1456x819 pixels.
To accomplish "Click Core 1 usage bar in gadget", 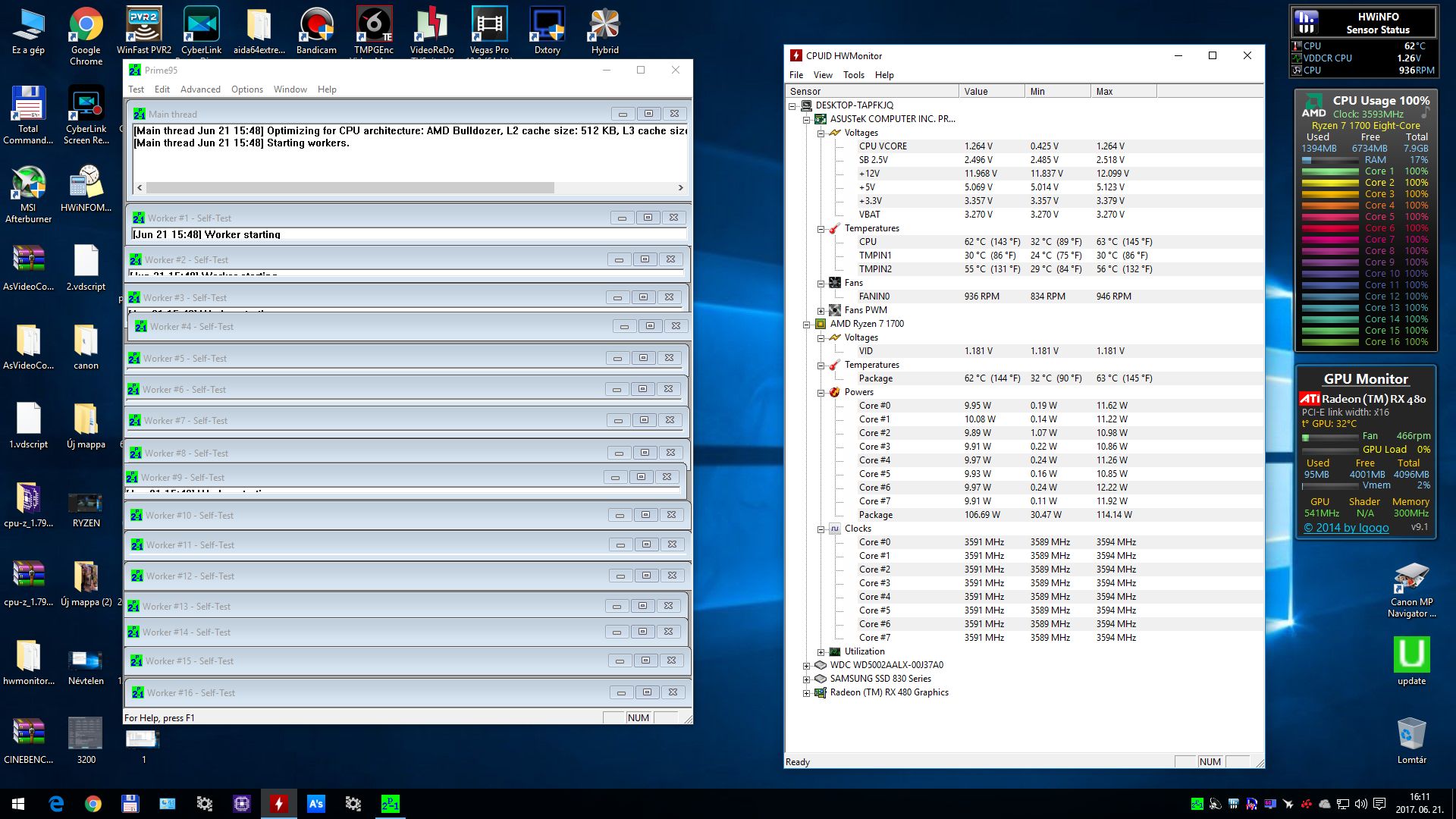I will point(1330,171).
